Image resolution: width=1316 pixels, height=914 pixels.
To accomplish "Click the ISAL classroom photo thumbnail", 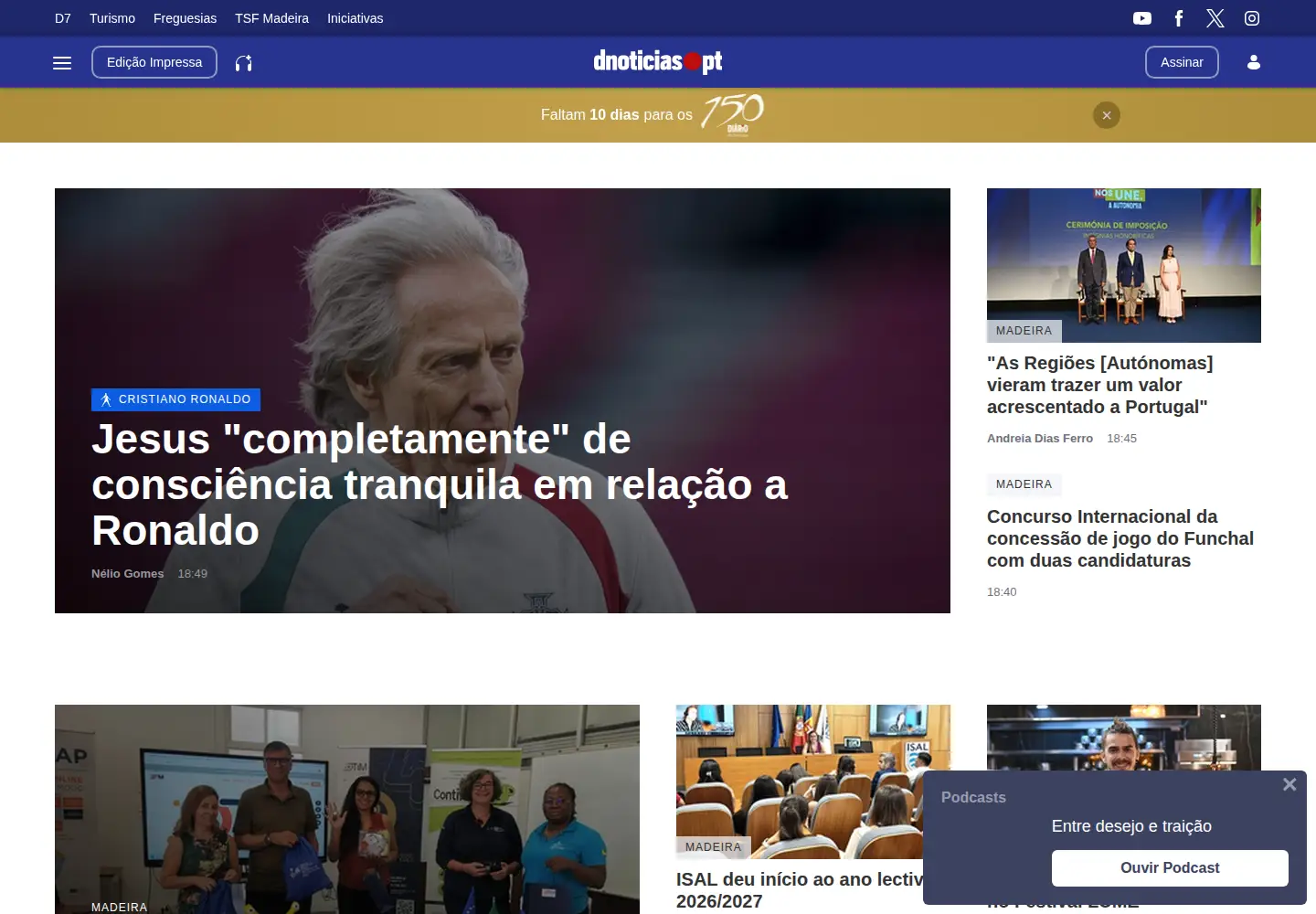I will pos(813,781).
